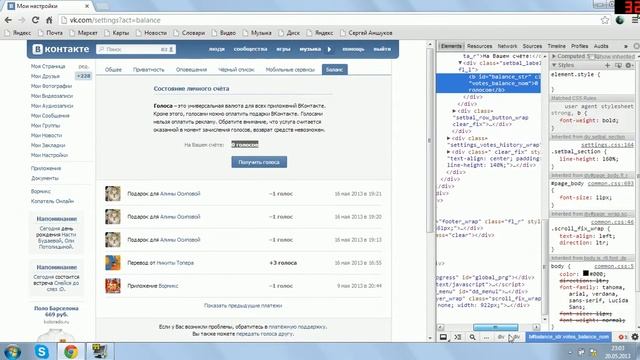The width and height of the screenshot is (640, 360).
Task: Click the Почта bookmark icon
Action: (x=41, y=33)
